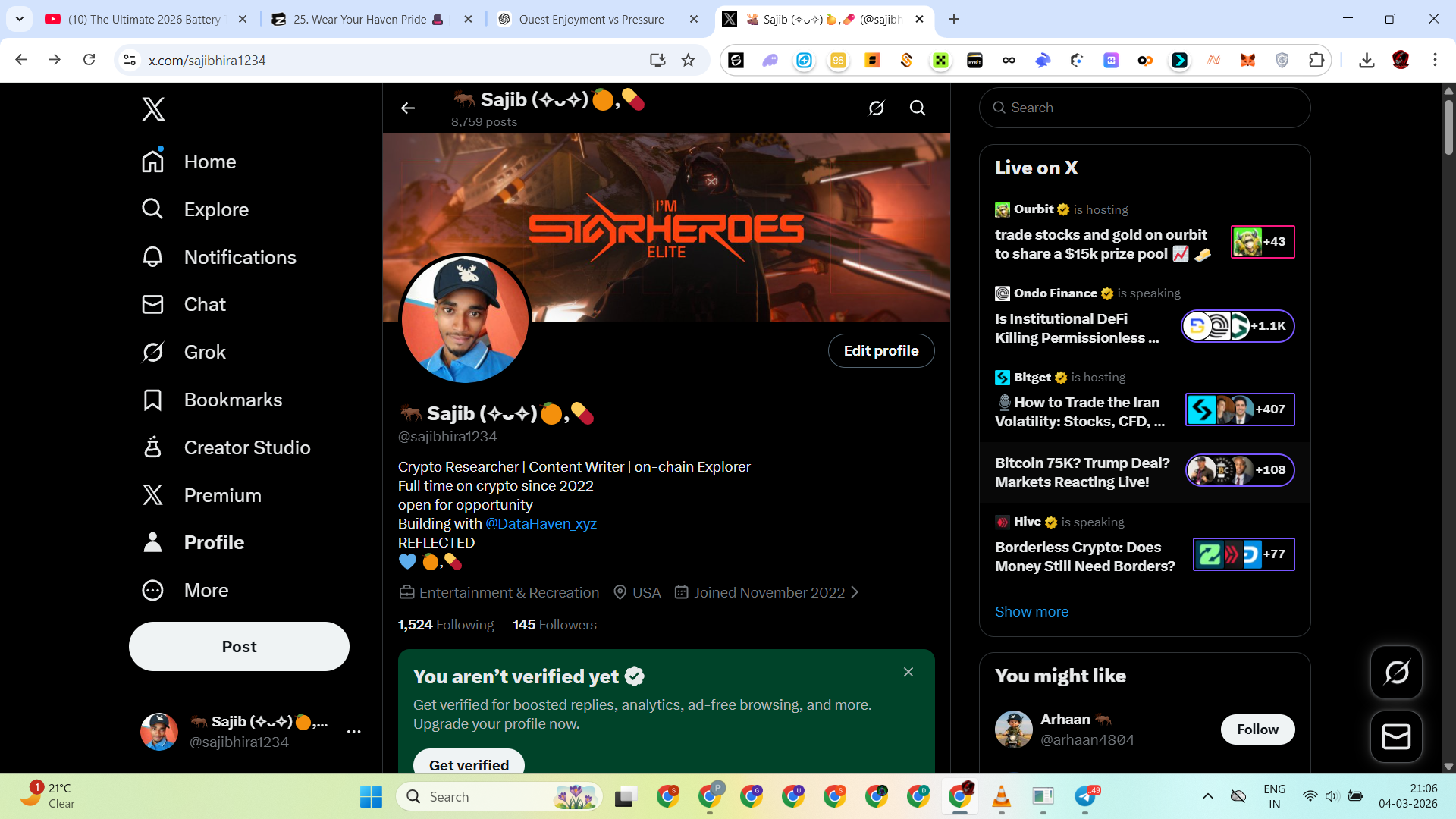The width and height of the screenshot is (1456, 819).
Task: Expand the Joined November 2022 chevron
Action: [x=855, y=592]
